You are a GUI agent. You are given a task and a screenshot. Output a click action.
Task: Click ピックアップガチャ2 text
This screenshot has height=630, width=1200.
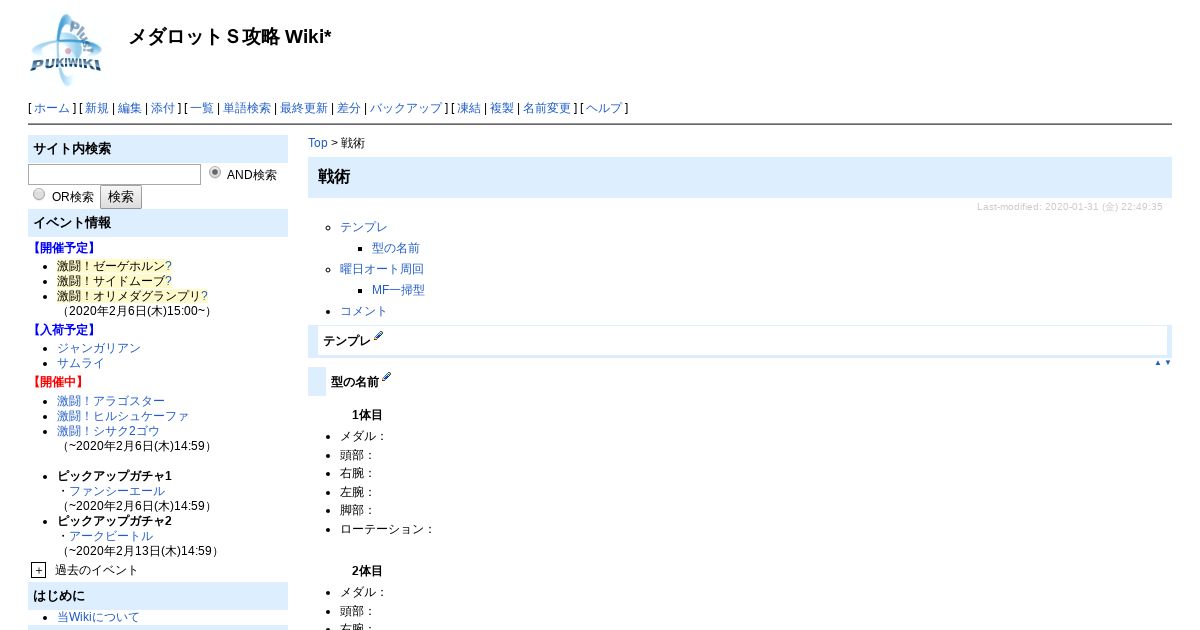114,521
